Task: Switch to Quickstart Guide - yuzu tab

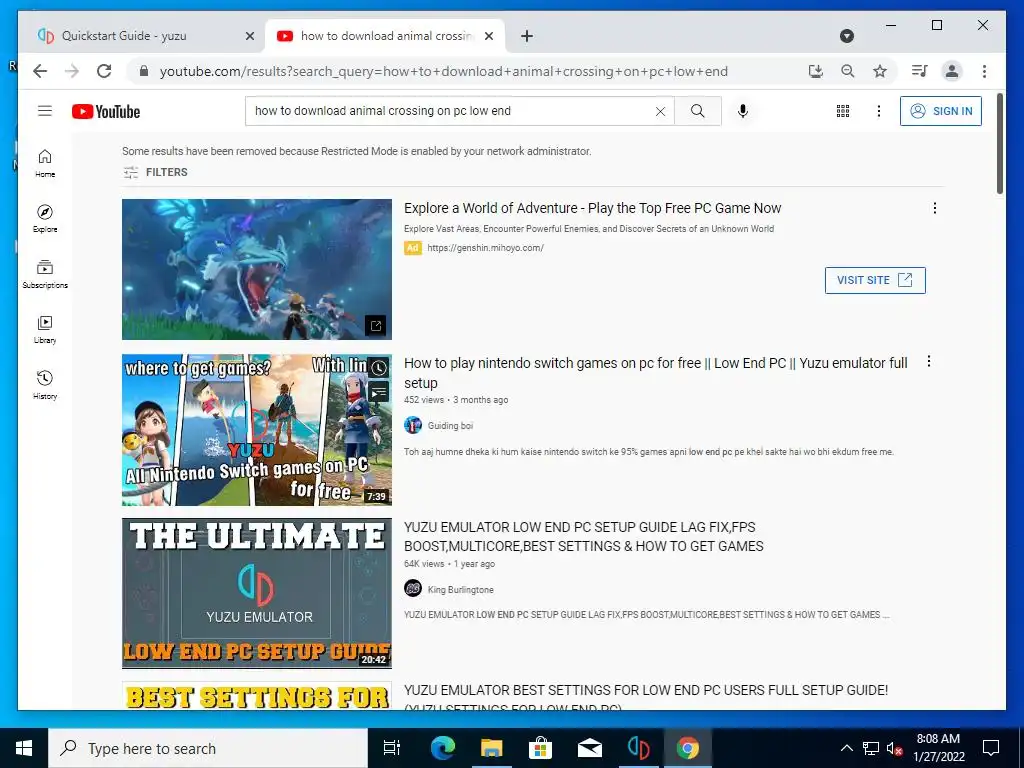Action: coord(141,36)
